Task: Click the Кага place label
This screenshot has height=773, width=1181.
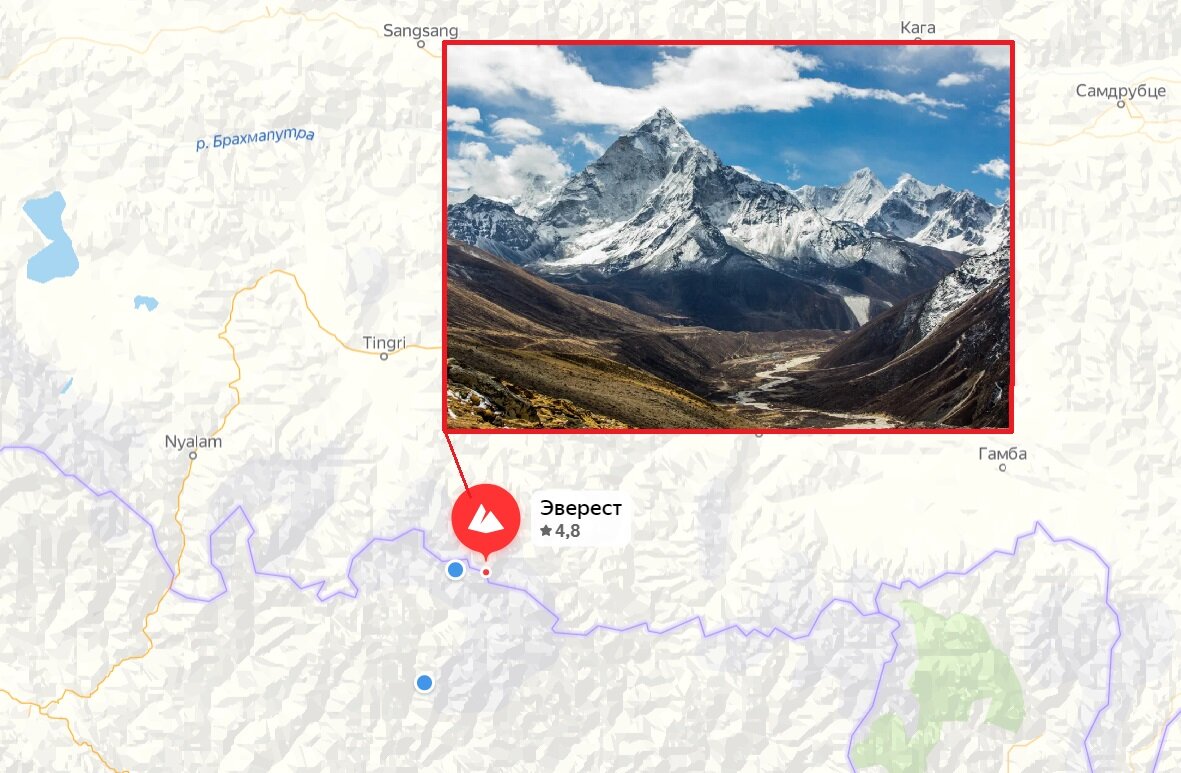Action: click(918, 28)
